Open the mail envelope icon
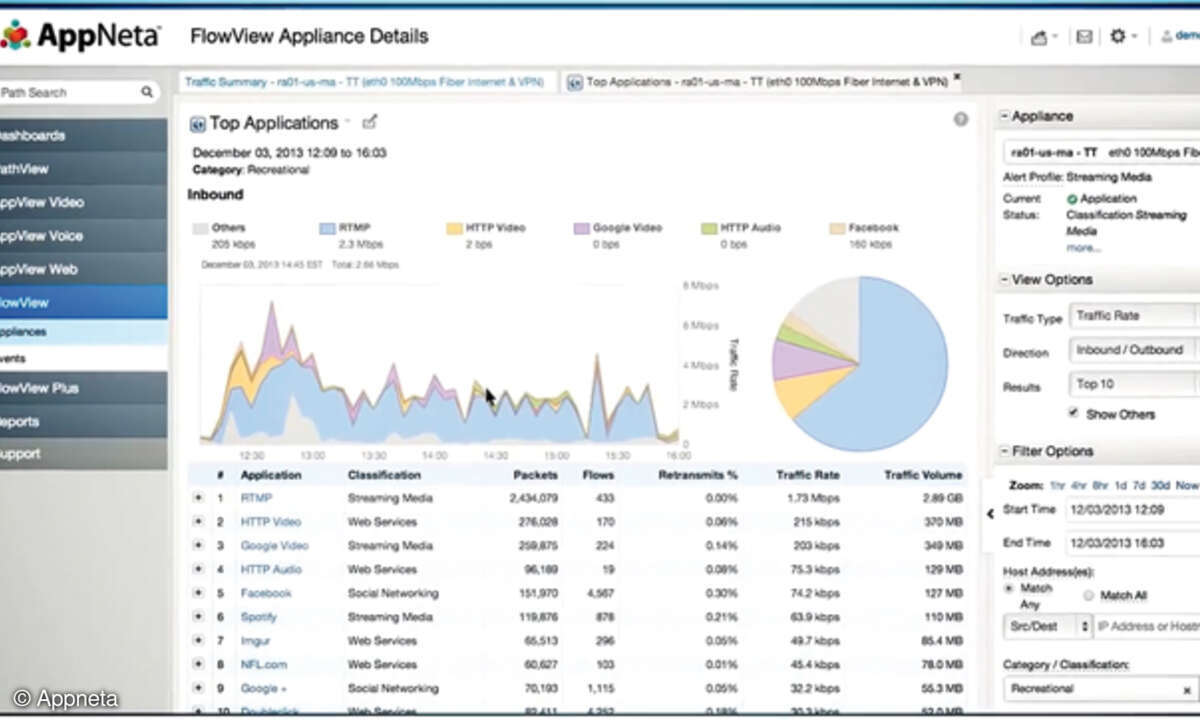The width and height of the screenshot is (1200, 720). [x=1084, y=37]
